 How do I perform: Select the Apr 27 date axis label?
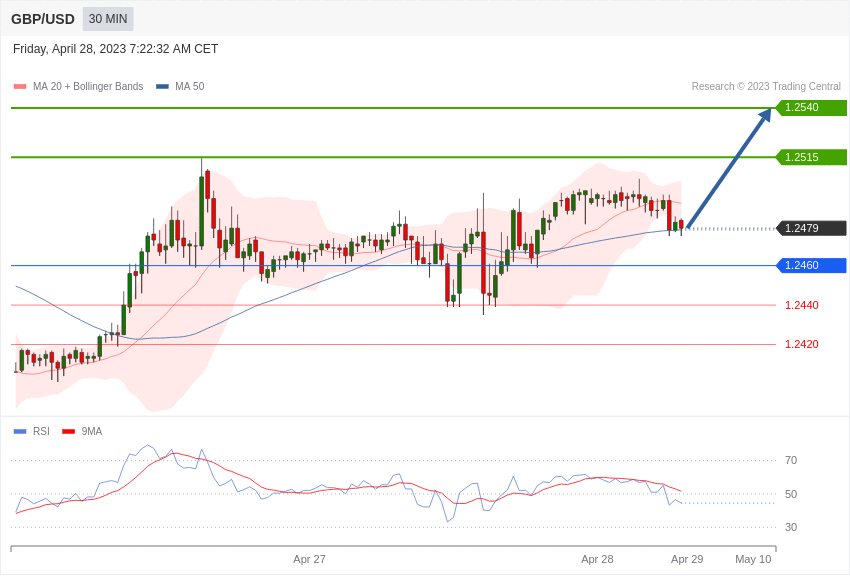point(309,559)
